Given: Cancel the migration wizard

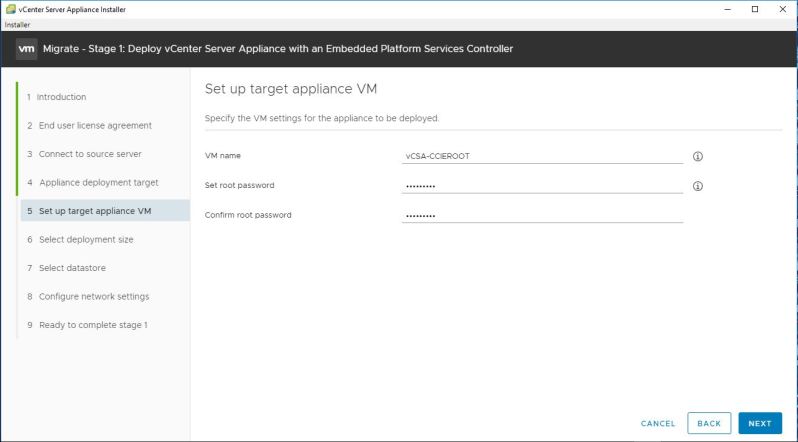Looking at the screenshot, I should (658, 424).
